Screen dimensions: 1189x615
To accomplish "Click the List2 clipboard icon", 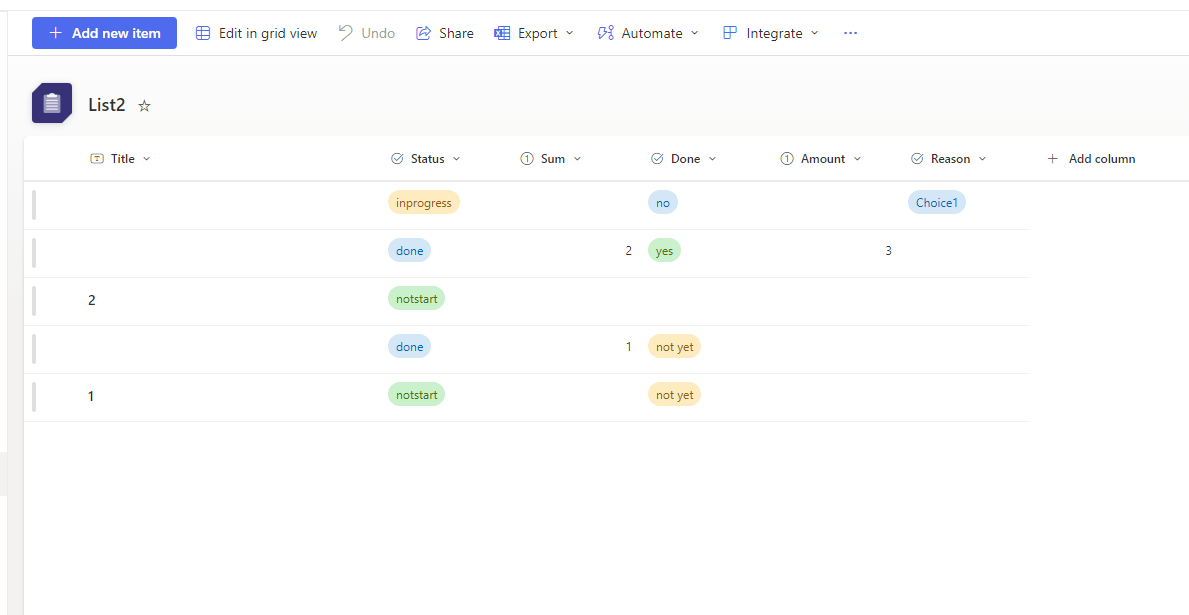I will (x=52, y=103).
